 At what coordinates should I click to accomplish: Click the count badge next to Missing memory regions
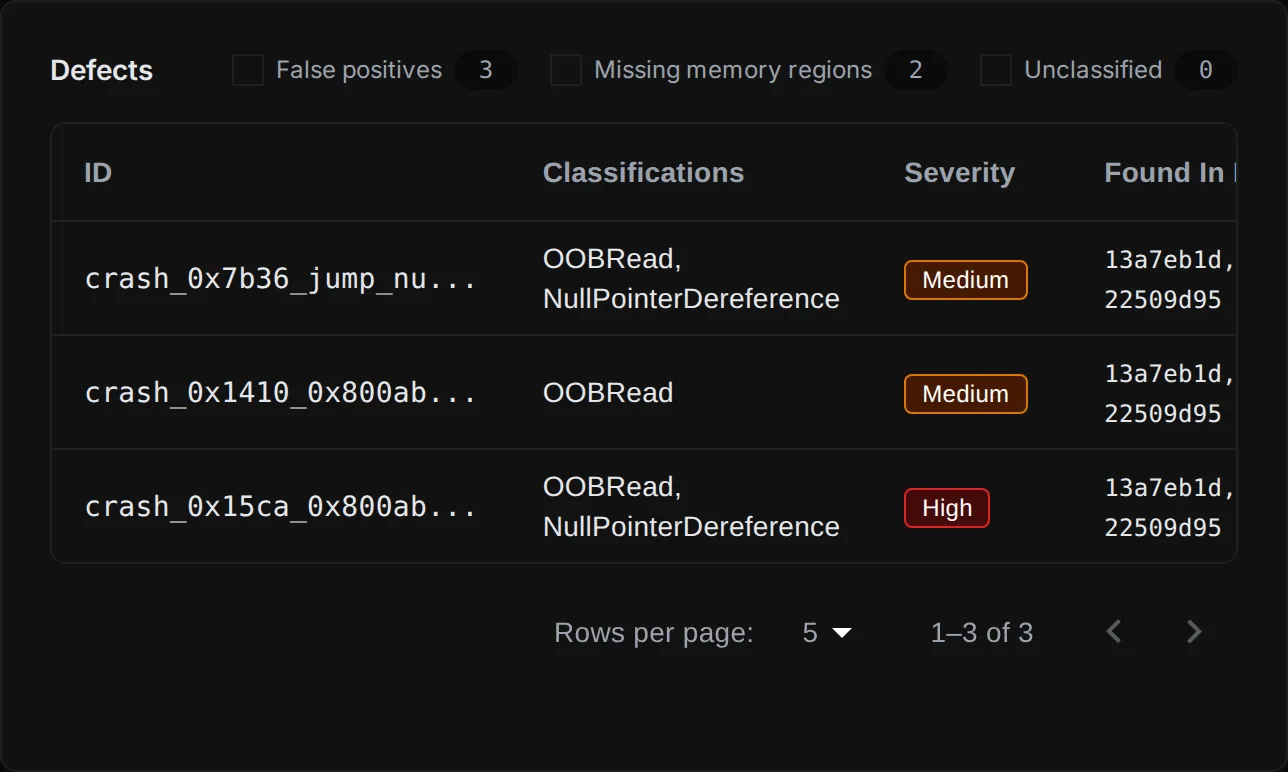(x=916, y=70)
